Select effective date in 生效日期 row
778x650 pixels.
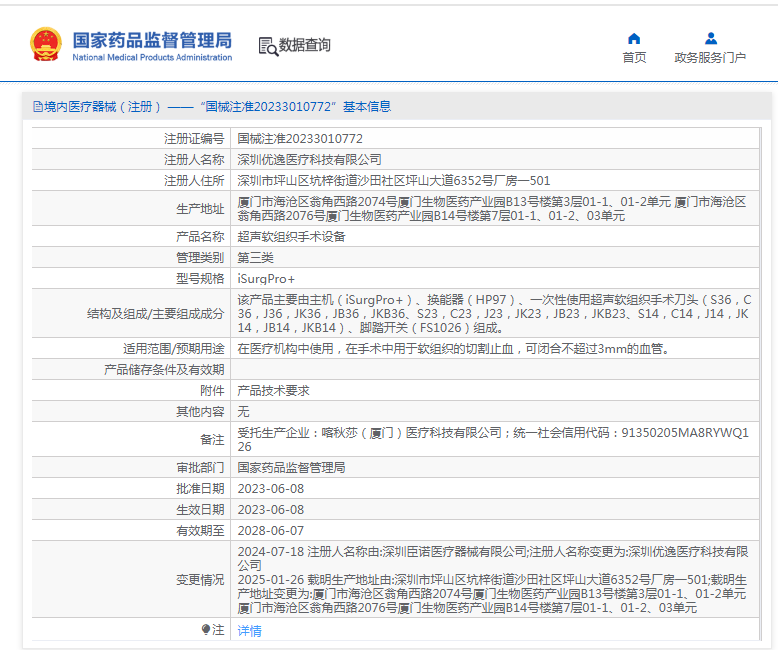click(x=271, y=510)
